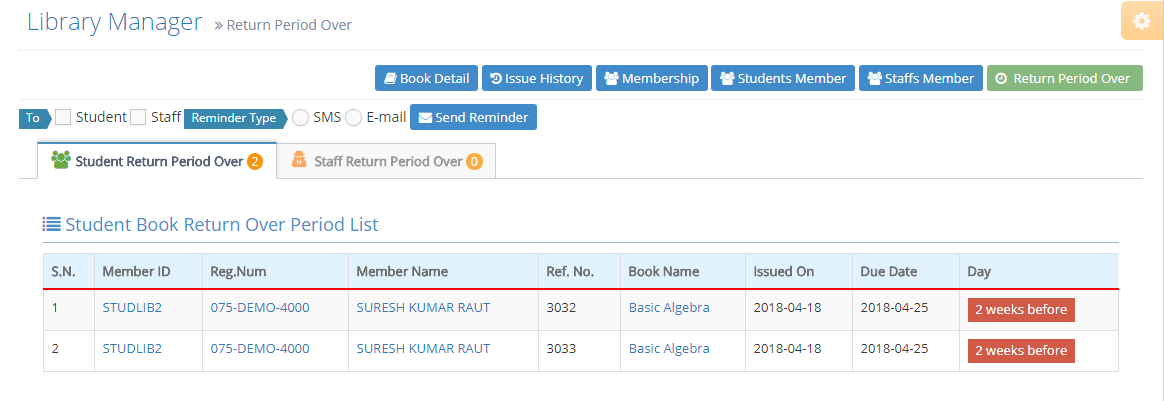Switch to Student Return Period Over tab
Viewport: 1164px width, 401px height.
pos(156,161)
